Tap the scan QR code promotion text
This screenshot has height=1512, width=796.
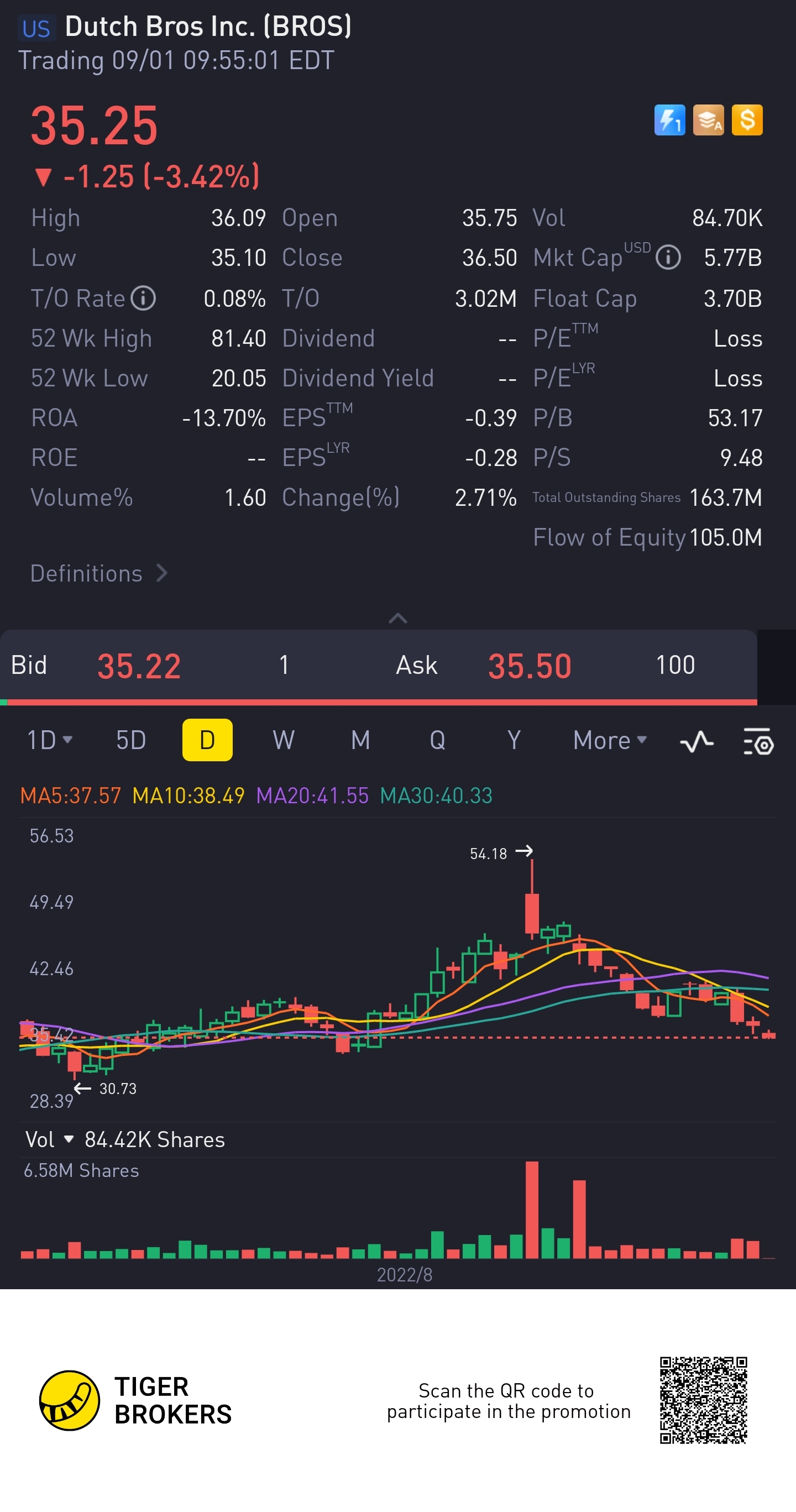click(x=509, y=1401)
